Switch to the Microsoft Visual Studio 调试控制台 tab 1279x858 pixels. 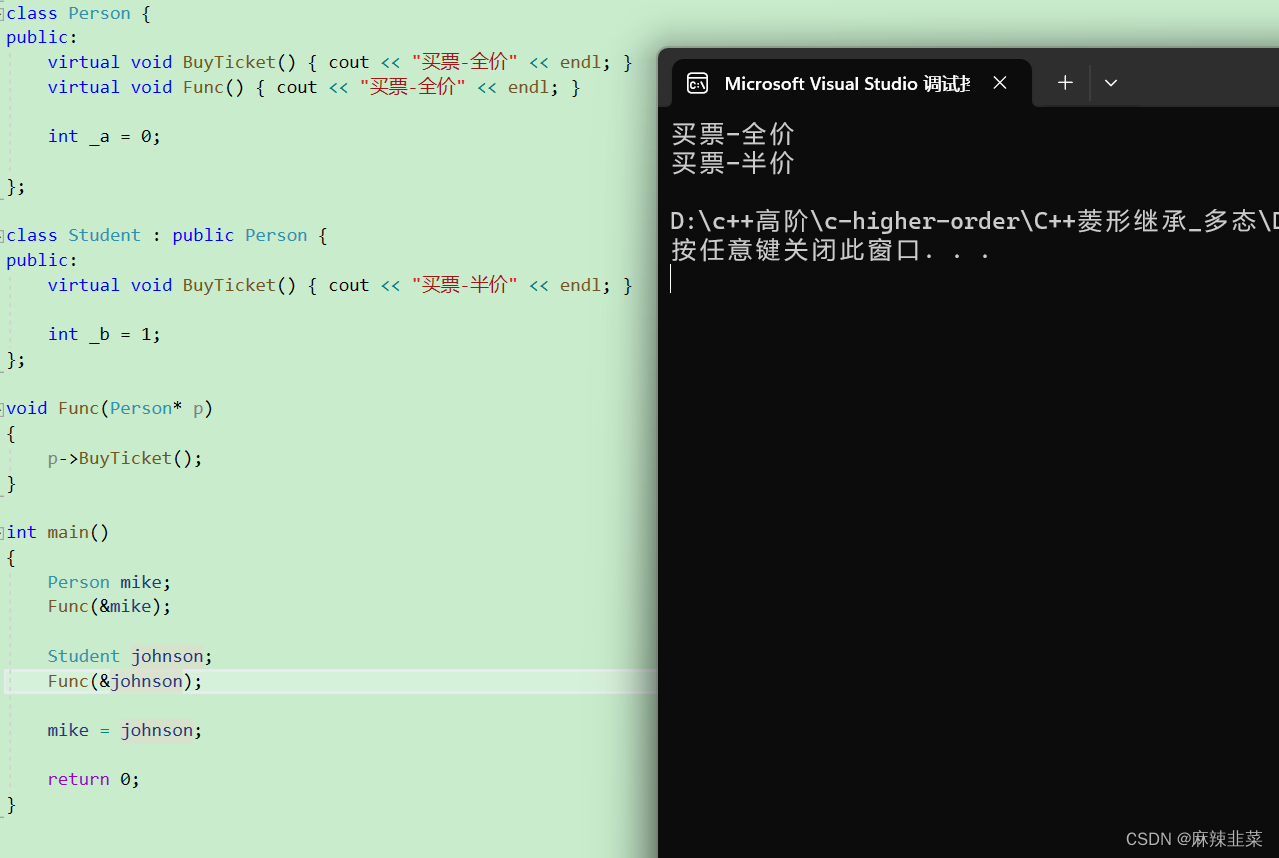click(x=847, y=83)
